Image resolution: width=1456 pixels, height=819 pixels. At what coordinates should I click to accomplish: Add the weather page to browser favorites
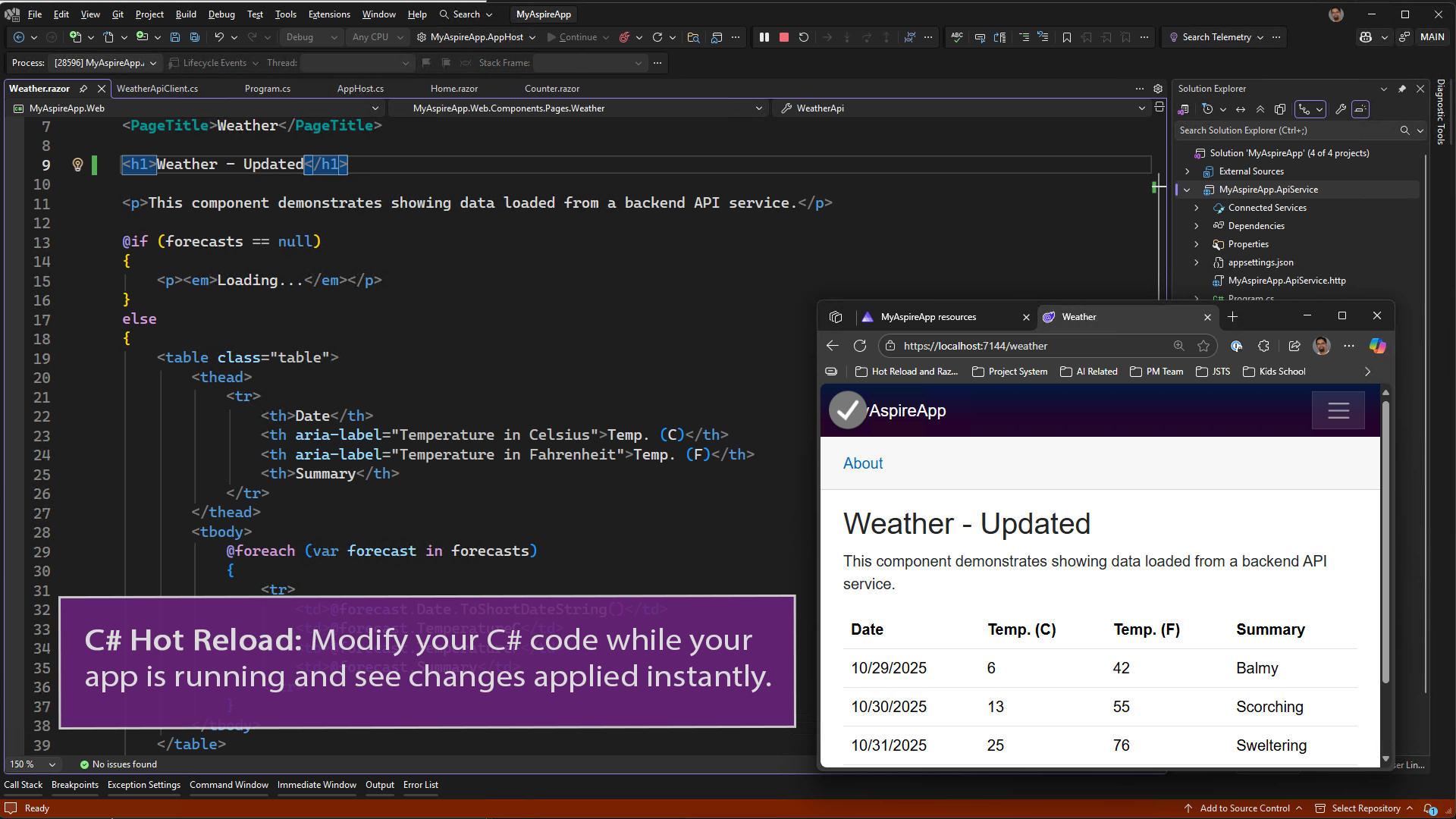[x=1203, y=346]
